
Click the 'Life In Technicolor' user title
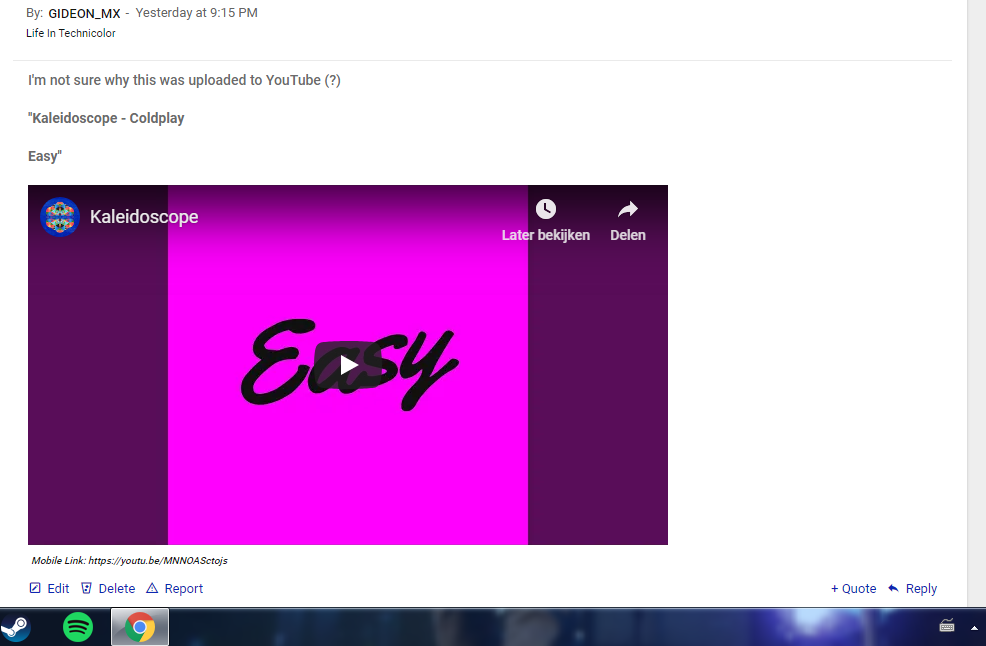click(70, 33)
